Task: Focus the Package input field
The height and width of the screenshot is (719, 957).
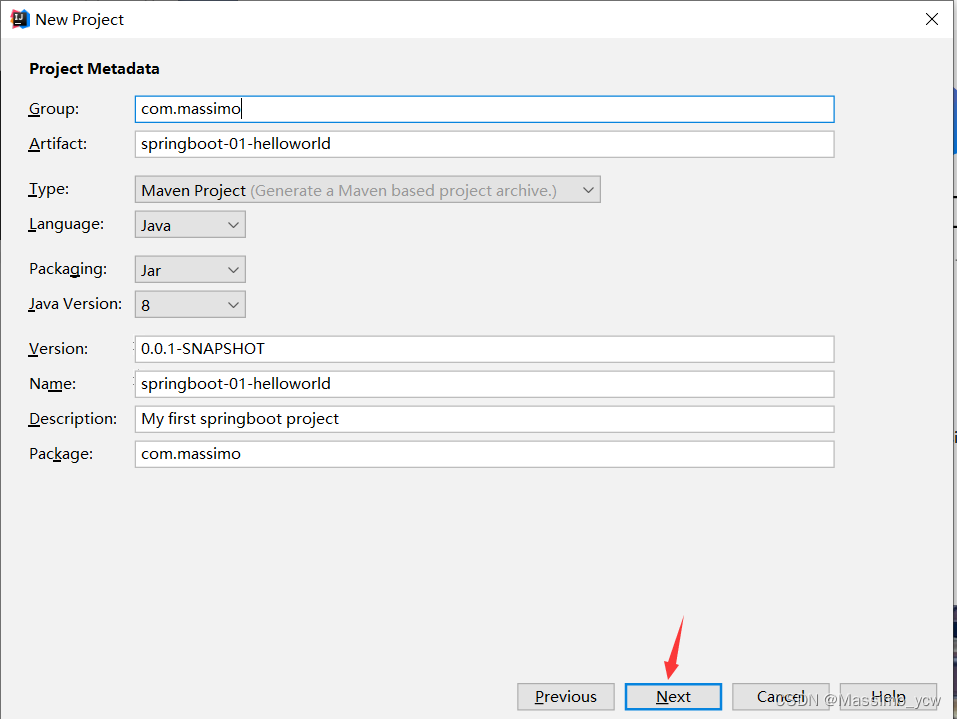Action: click(484, 454)
